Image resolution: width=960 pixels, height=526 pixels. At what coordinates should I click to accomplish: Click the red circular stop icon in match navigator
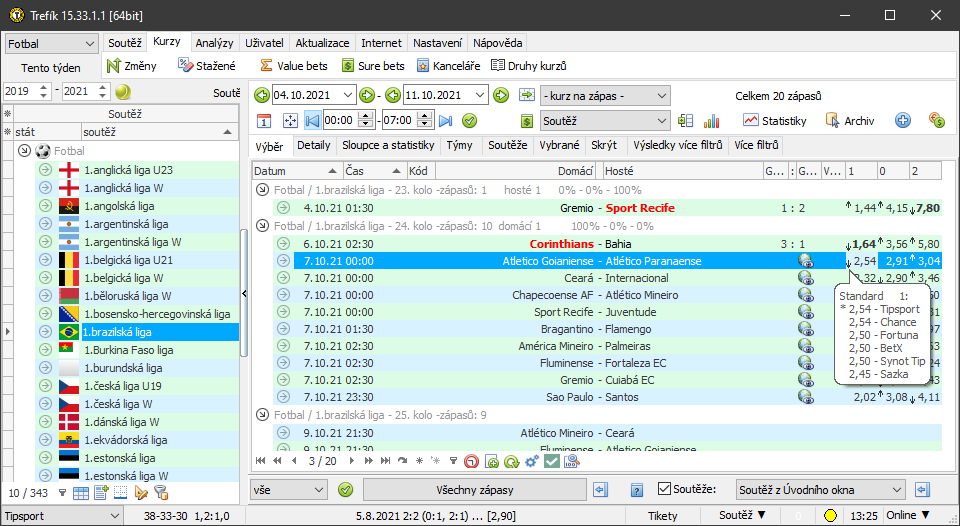click(471, 461)
